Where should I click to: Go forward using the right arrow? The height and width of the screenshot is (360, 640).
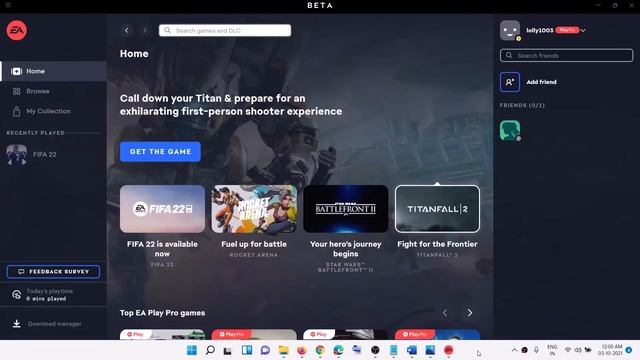coord(145,30)
